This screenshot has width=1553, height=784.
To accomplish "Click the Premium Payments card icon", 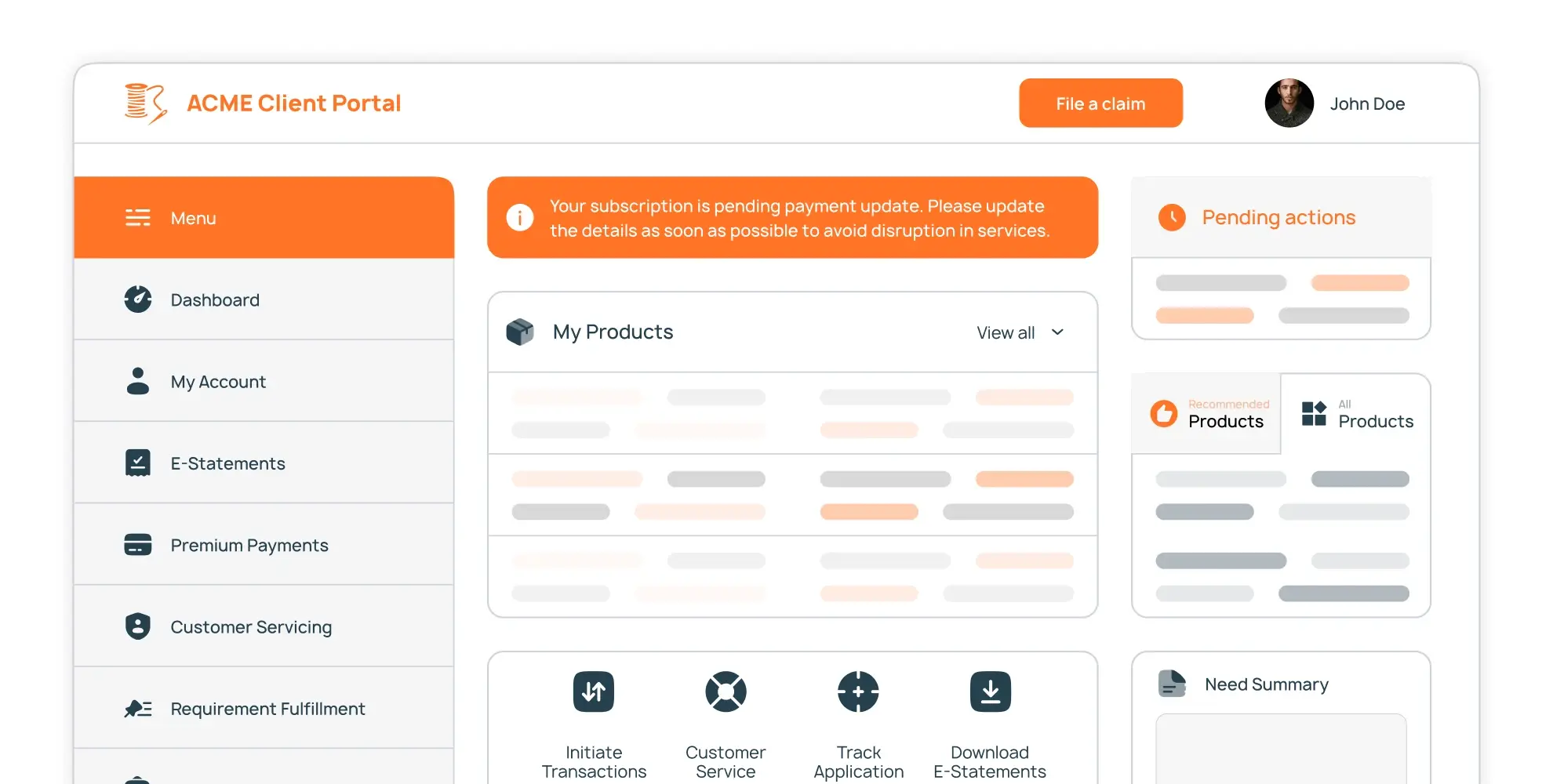I will click(x=138, y=544).
